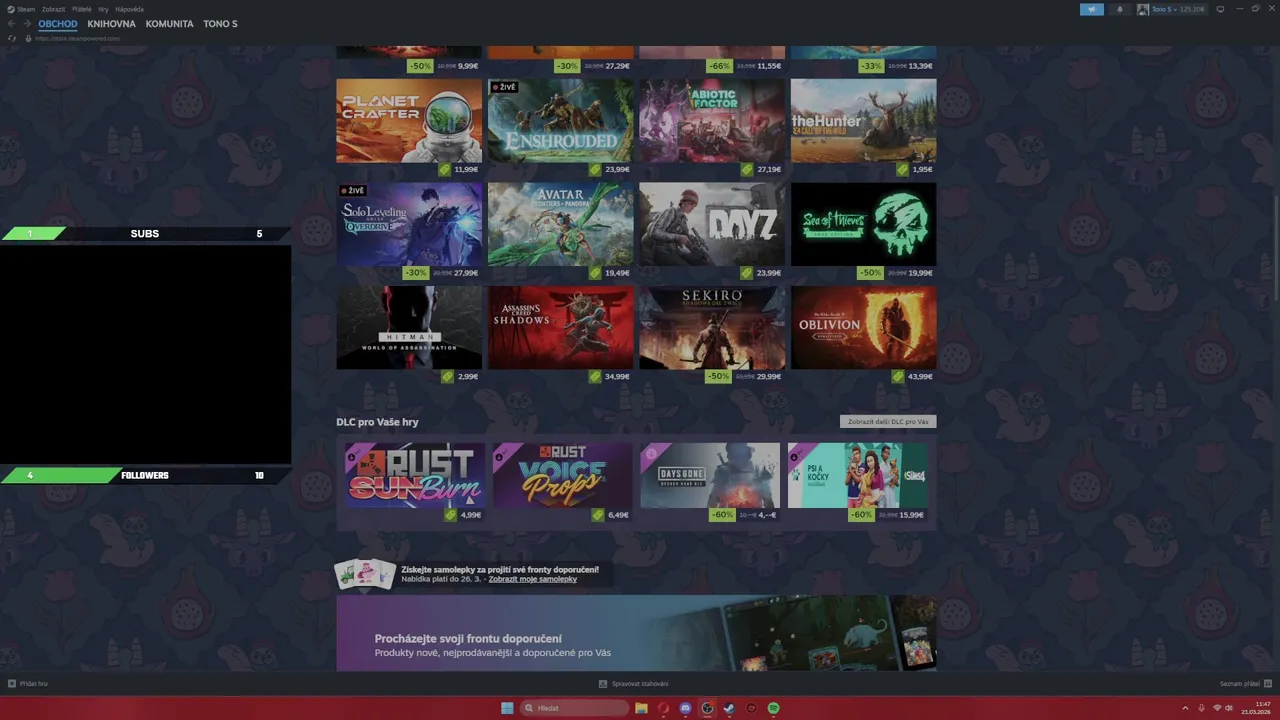Click the 'Procházejte svoji frontu doporučení' banner
The image size is (1280, 720).
(x=637, y=633)
